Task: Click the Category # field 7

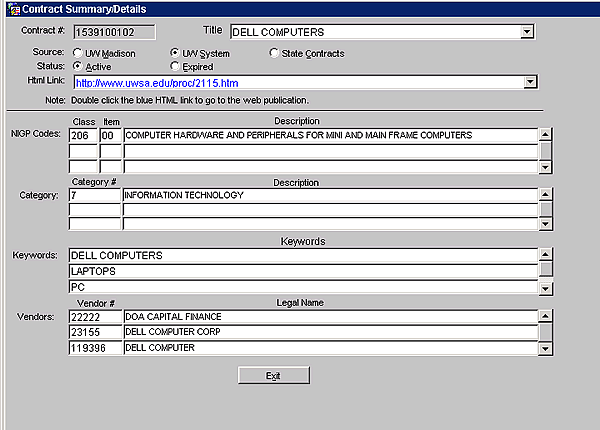Action: (x=95, y=195)
